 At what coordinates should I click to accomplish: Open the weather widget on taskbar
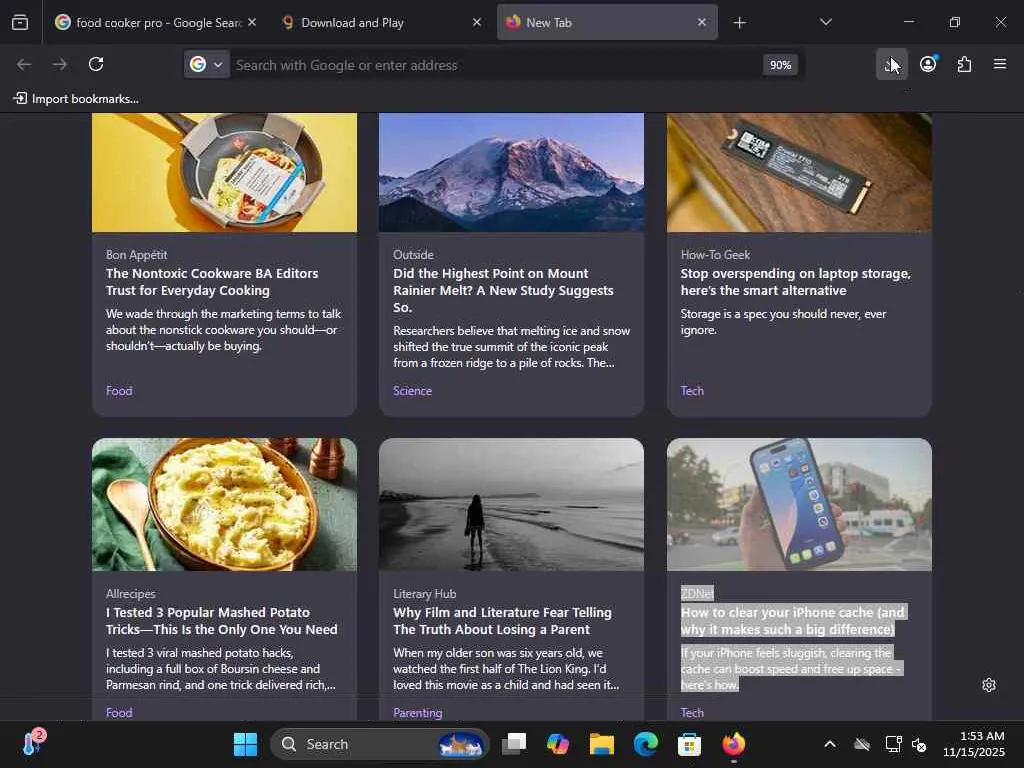pos(33,743)
